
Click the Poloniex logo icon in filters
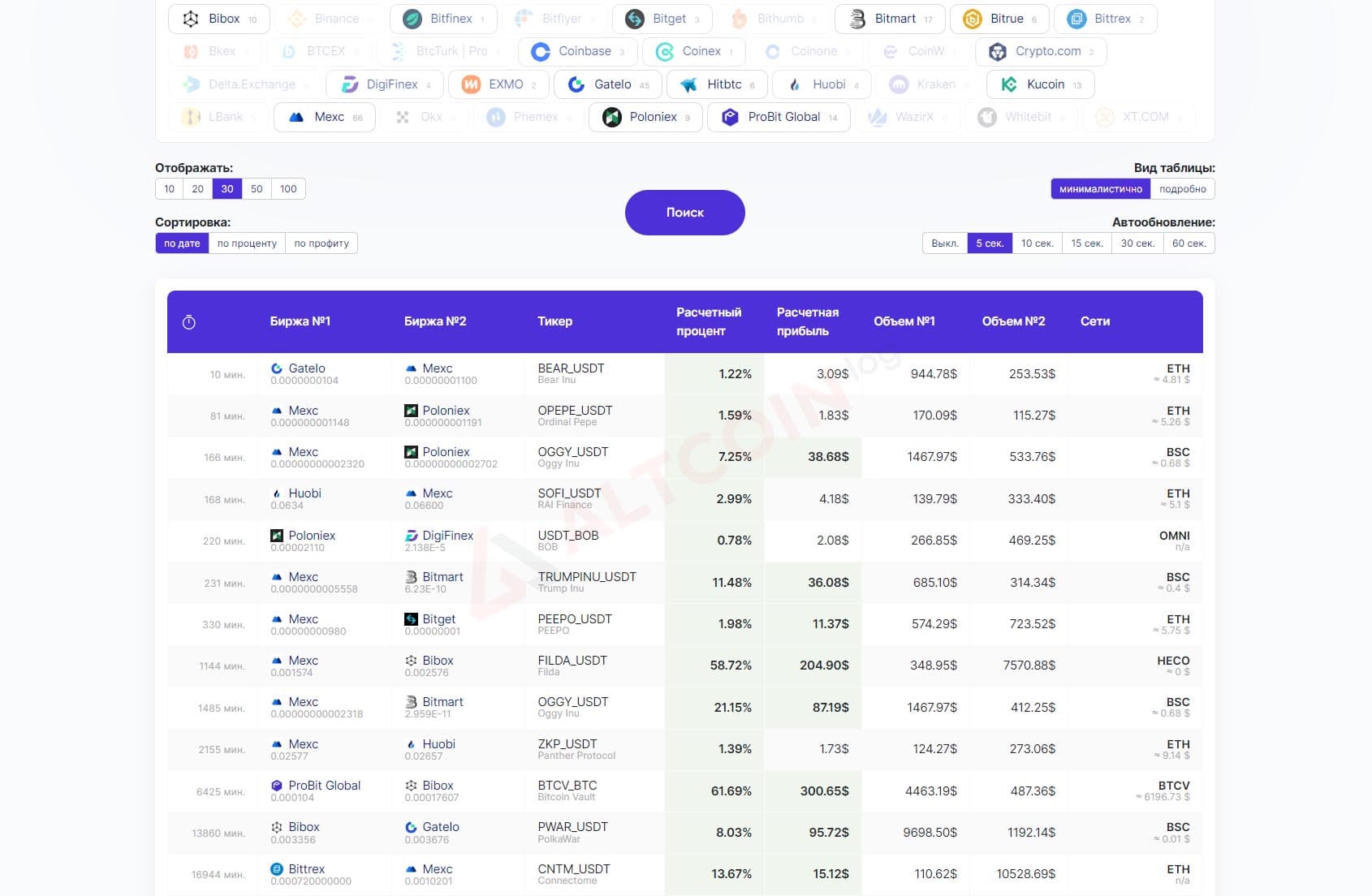pos(612,117)
